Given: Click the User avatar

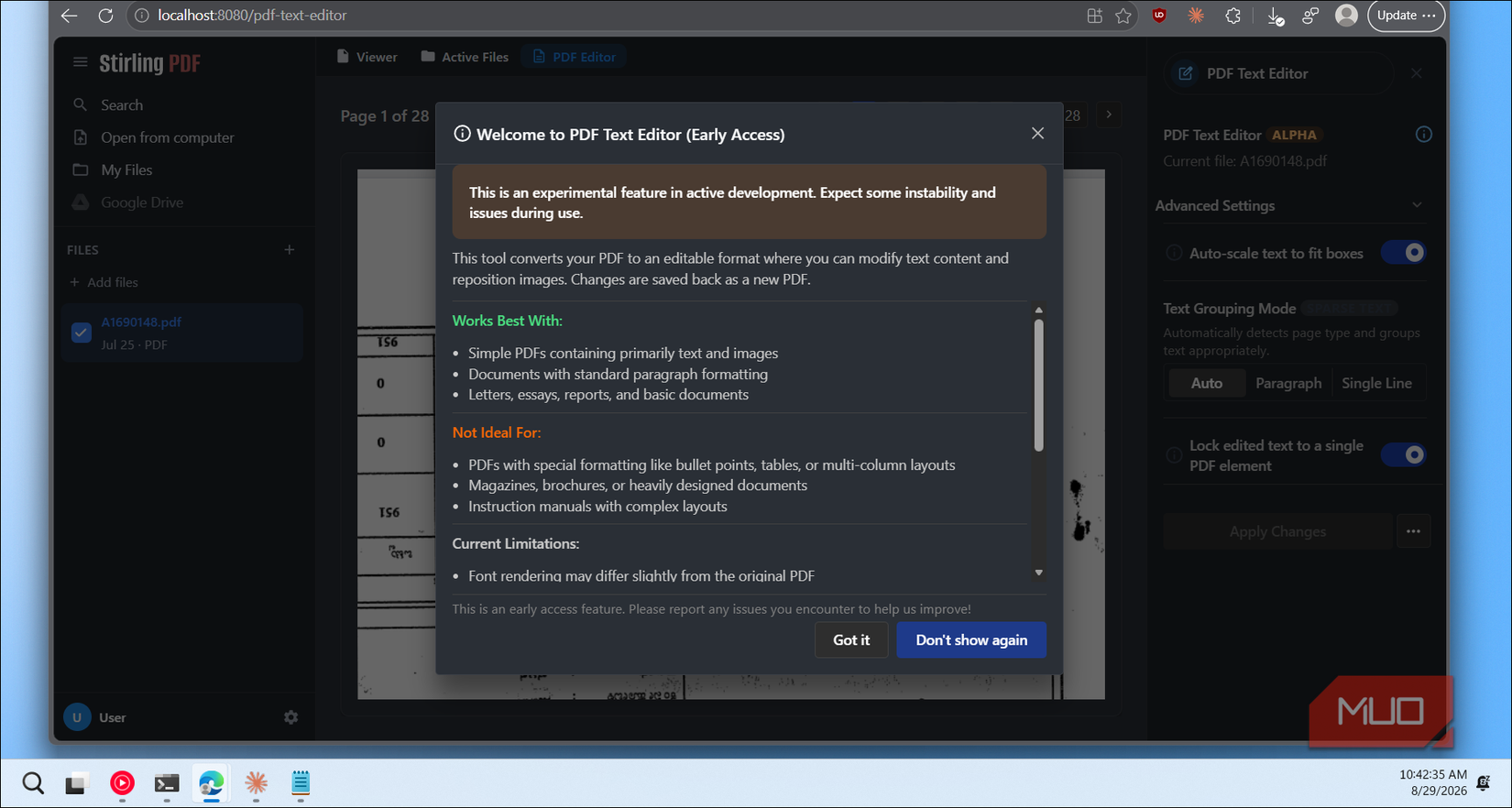Looking at the screenshot, I should [77, 717].
